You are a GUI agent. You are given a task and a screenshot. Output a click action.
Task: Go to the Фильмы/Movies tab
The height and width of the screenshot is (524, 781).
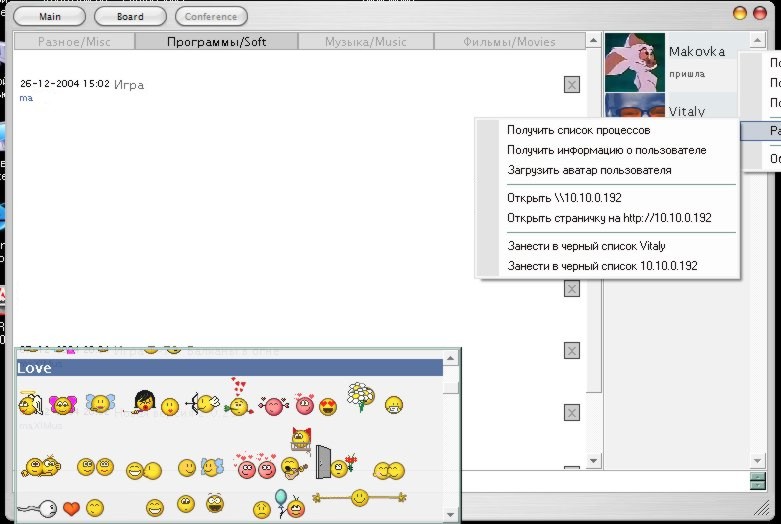510,42
